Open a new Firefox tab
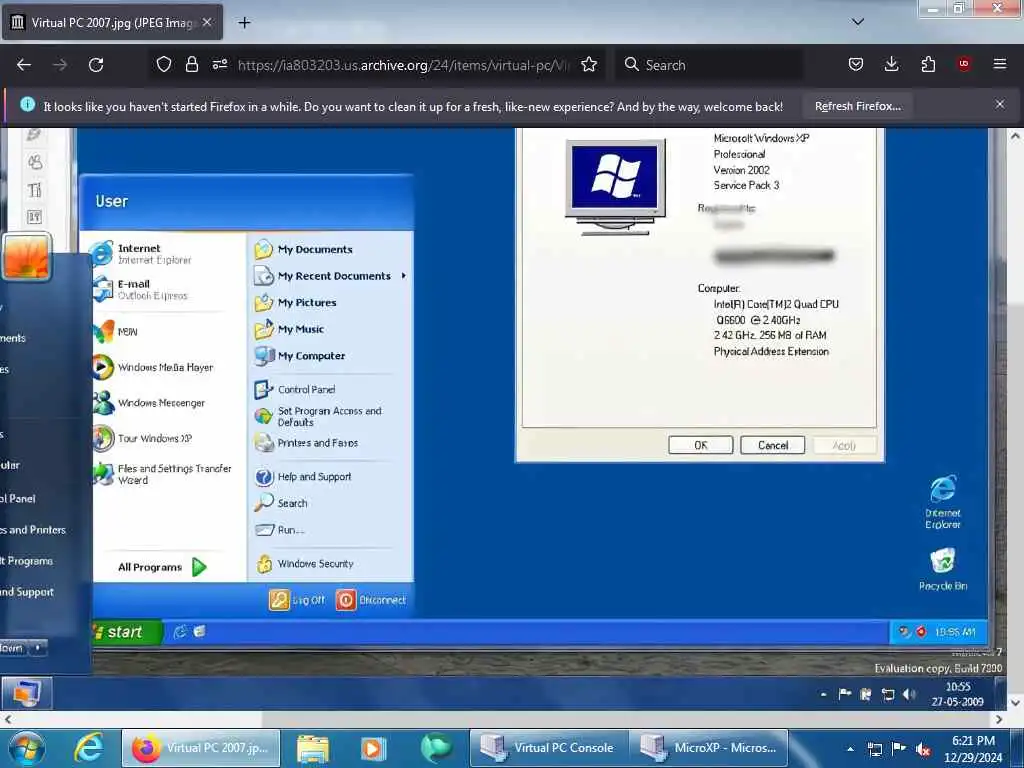Screen dimensions: 1024x768 coord(244,23)
